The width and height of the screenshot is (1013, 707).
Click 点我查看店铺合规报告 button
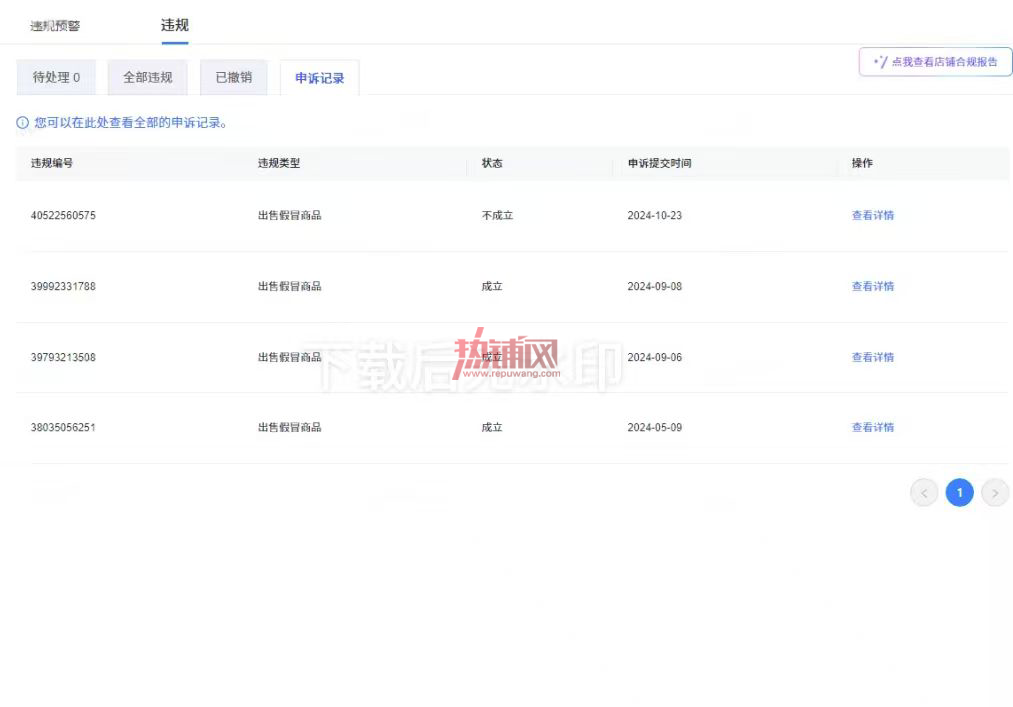coord(935,62)
